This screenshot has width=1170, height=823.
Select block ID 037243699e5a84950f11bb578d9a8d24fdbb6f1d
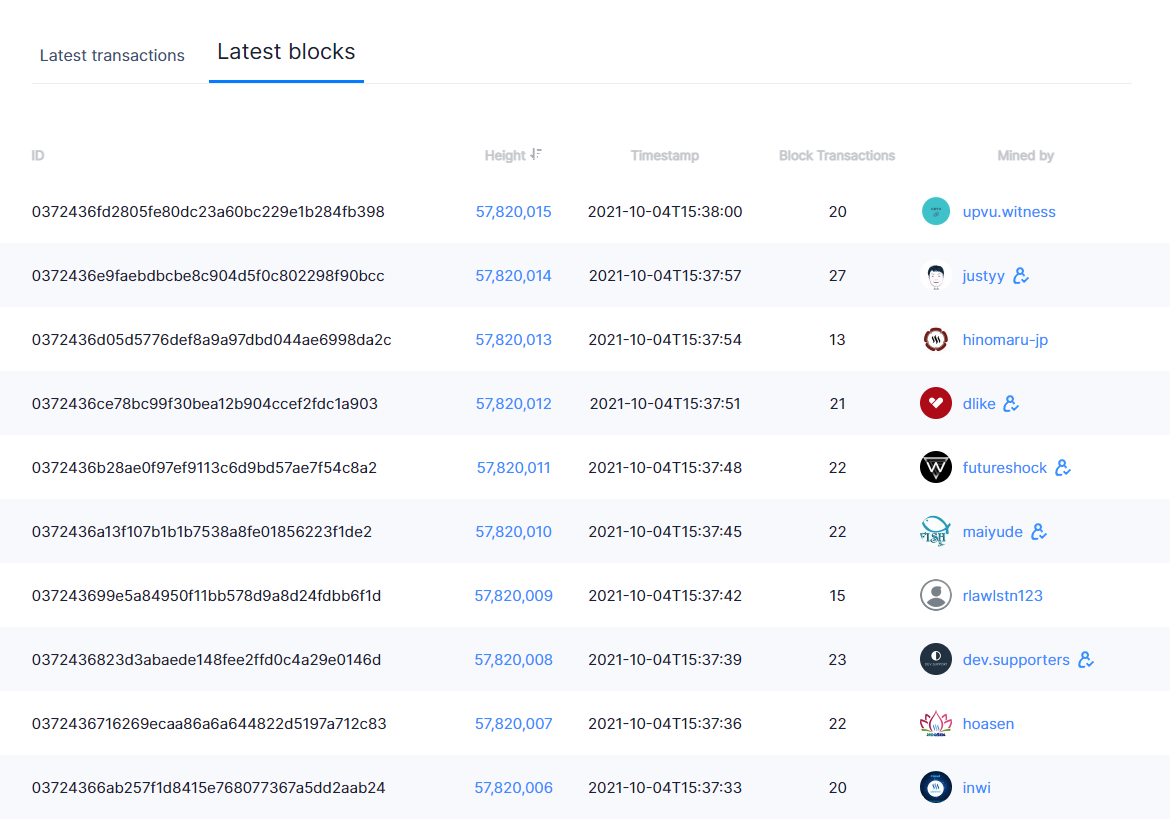point(207,596)
